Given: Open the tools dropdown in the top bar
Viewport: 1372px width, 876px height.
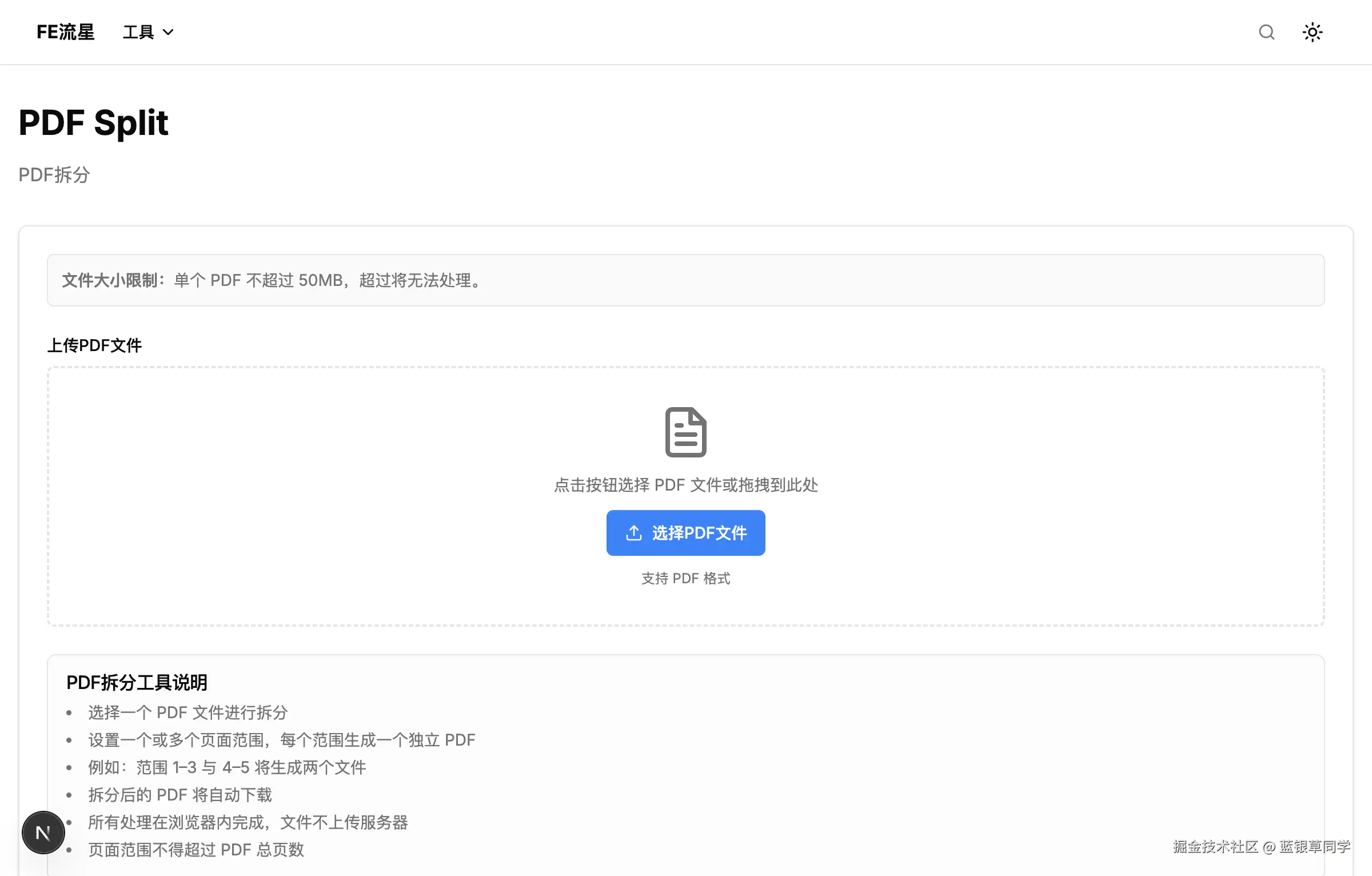Looking at the screenshot, I should 147,32.
